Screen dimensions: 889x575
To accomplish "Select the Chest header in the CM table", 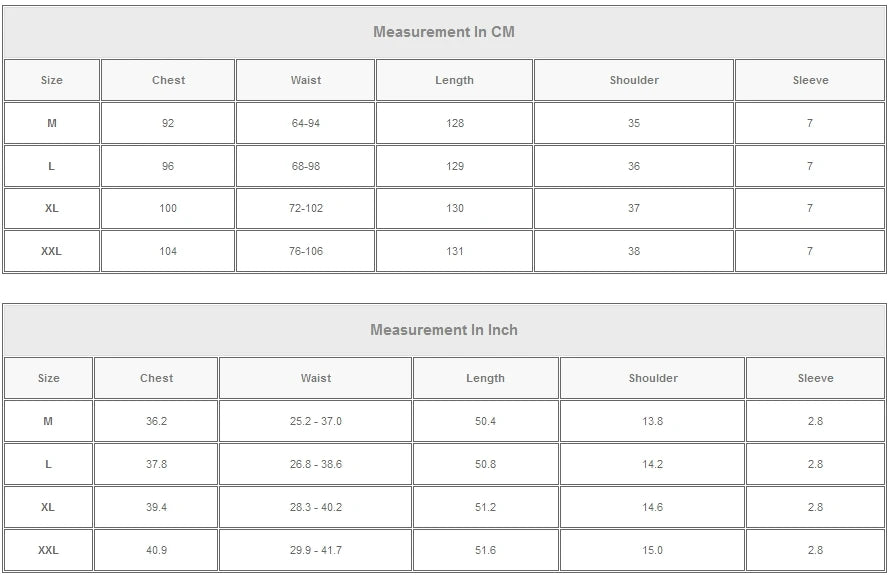I will point(168,80).
